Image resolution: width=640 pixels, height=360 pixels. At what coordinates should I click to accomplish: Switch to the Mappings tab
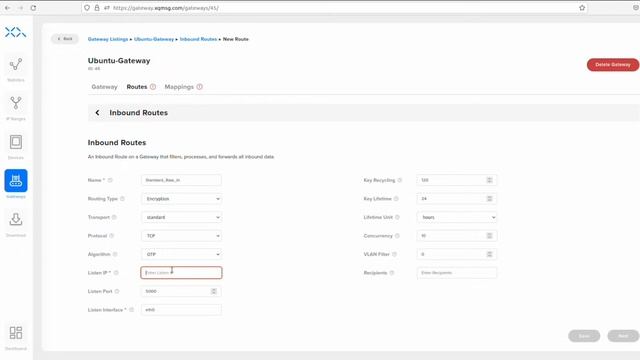179,87
